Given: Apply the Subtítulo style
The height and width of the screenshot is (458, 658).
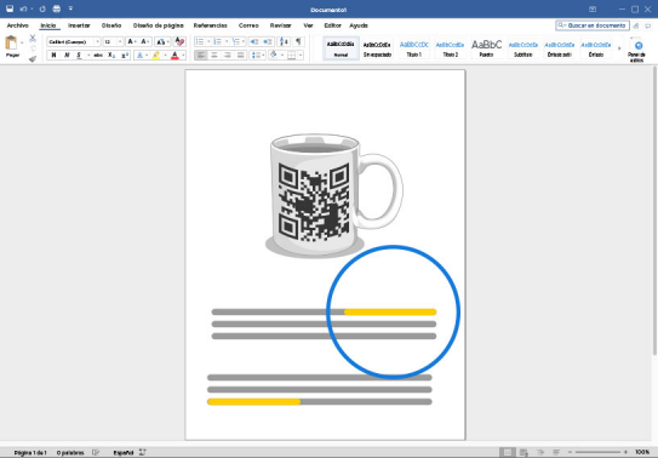Looking at the screenshot, I should 523,48.
